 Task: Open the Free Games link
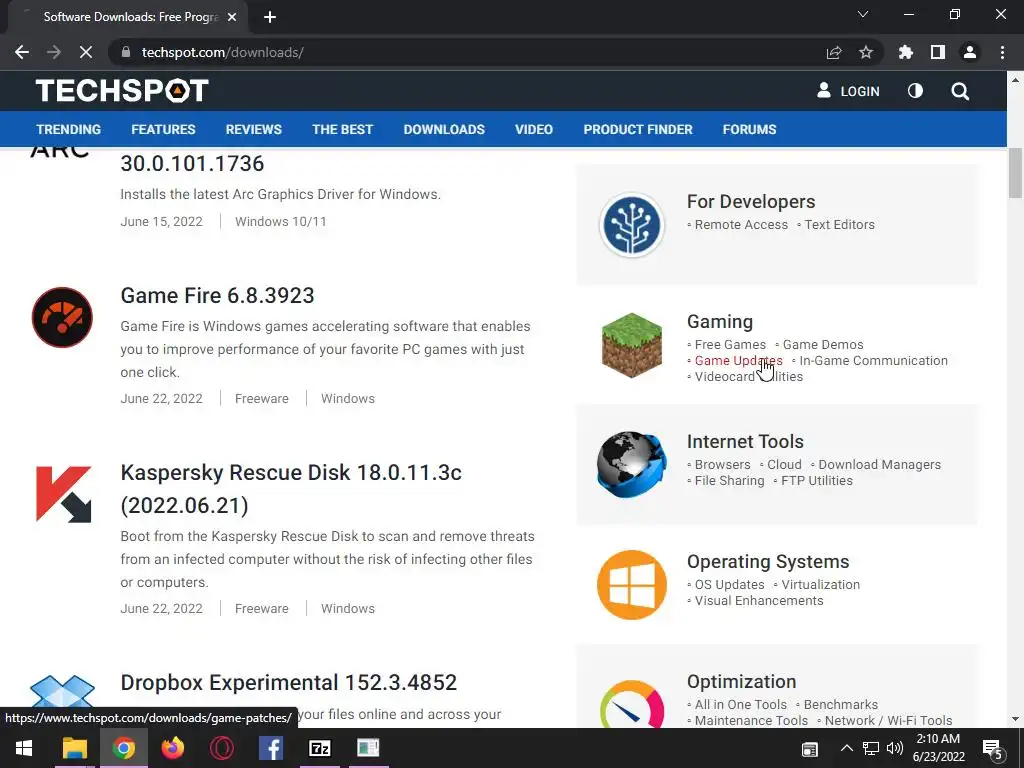tap(730, 344)
